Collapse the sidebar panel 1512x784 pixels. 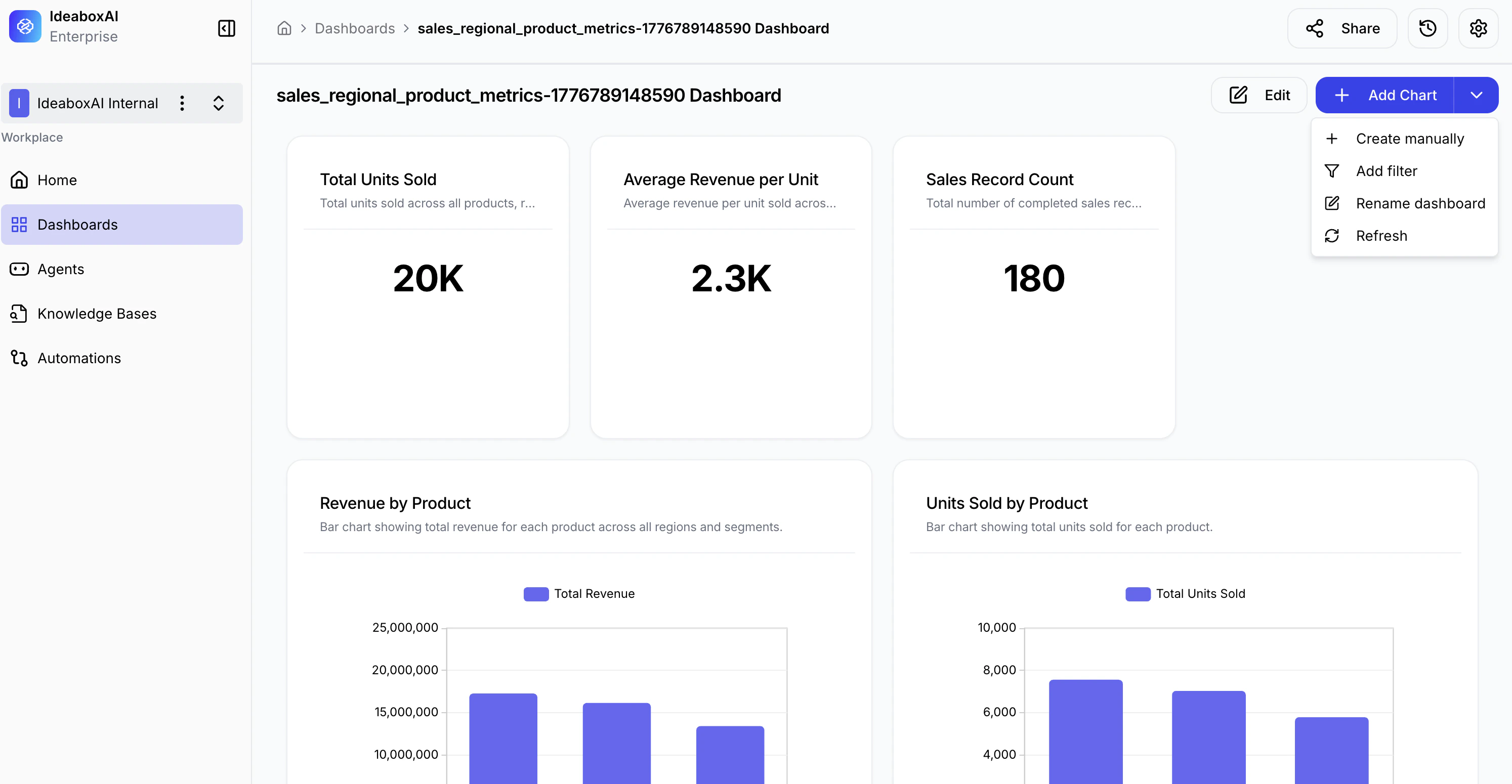click(227, 28)
